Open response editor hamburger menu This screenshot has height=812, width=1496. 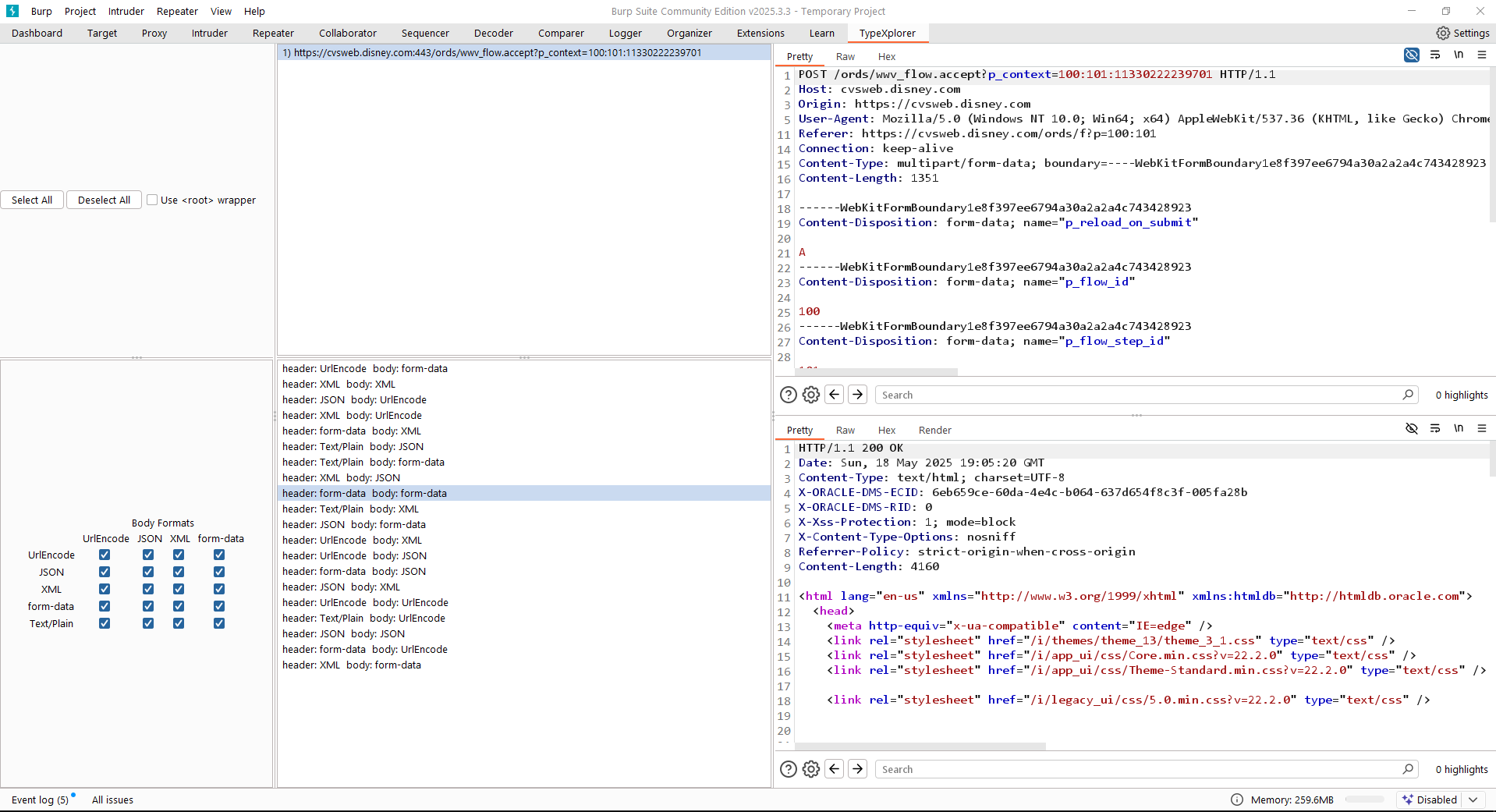tap(1482, 428)
